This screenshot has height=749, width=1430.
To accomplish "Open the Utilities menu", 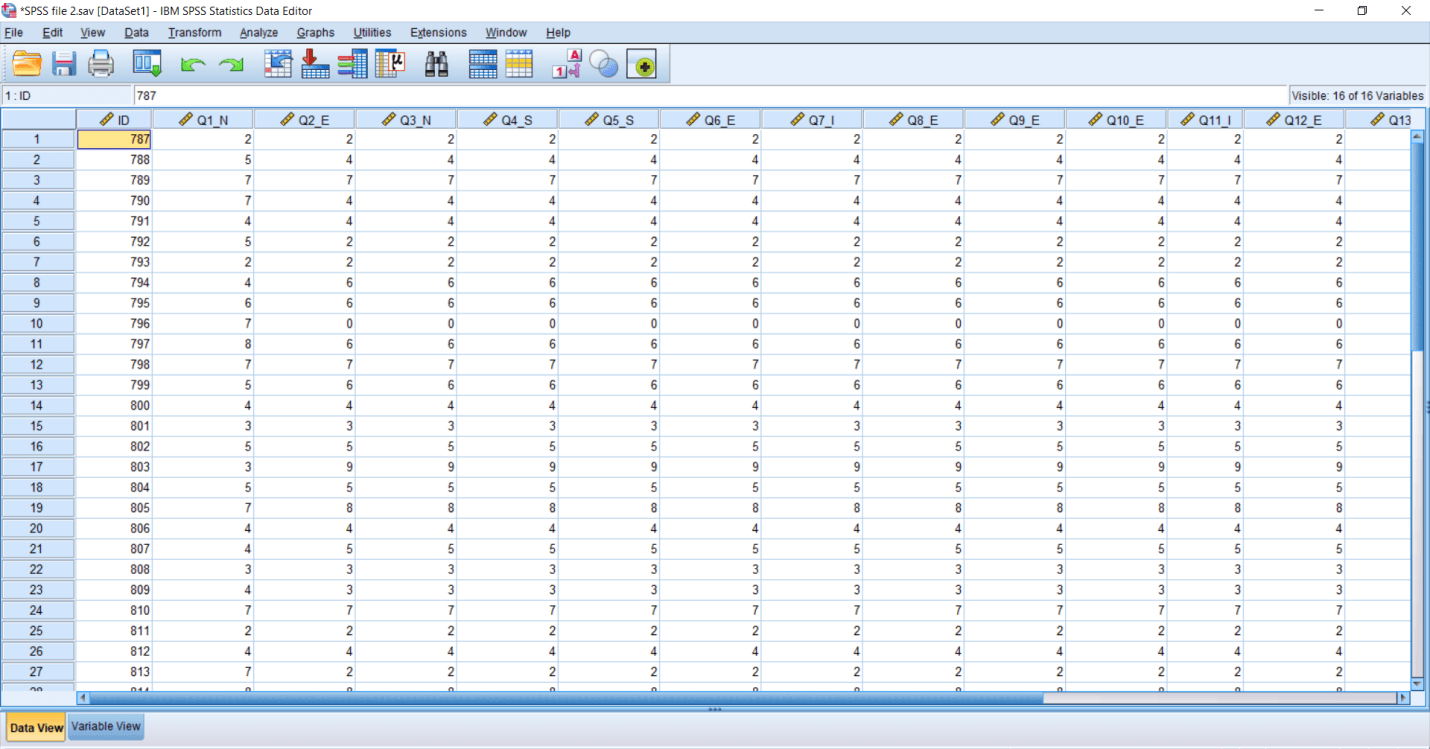I will pos(372,32).
